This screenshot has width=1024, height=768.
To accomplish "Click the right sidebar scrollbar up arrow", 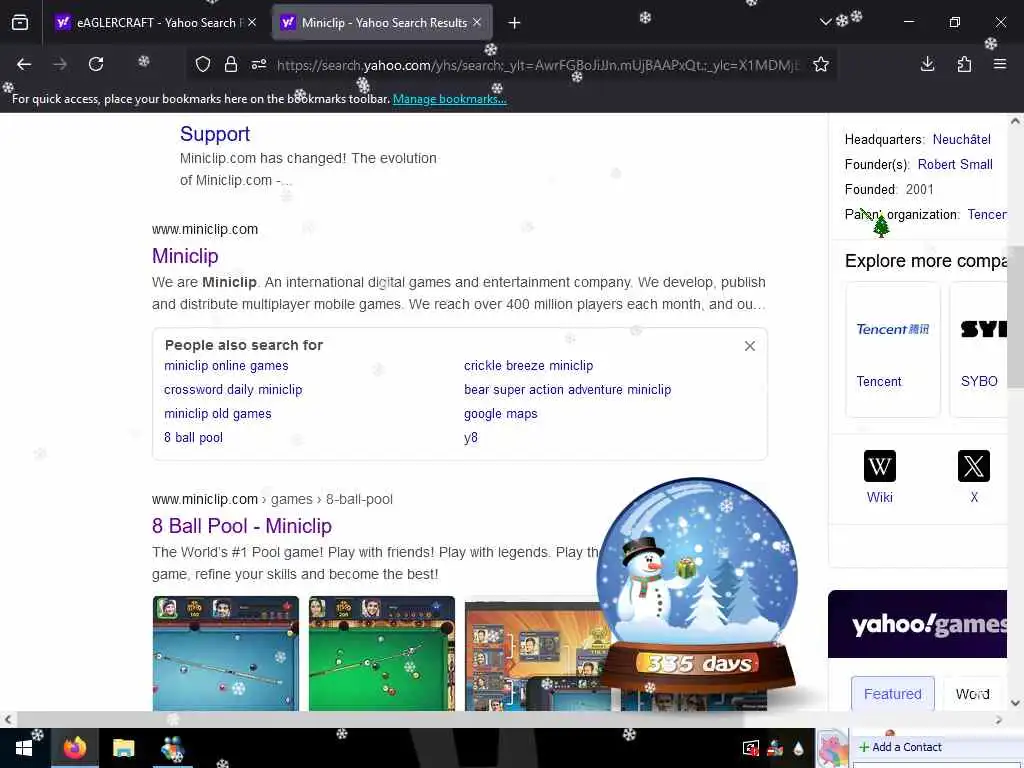I will pyautogui.click(x=1015, y=121).
